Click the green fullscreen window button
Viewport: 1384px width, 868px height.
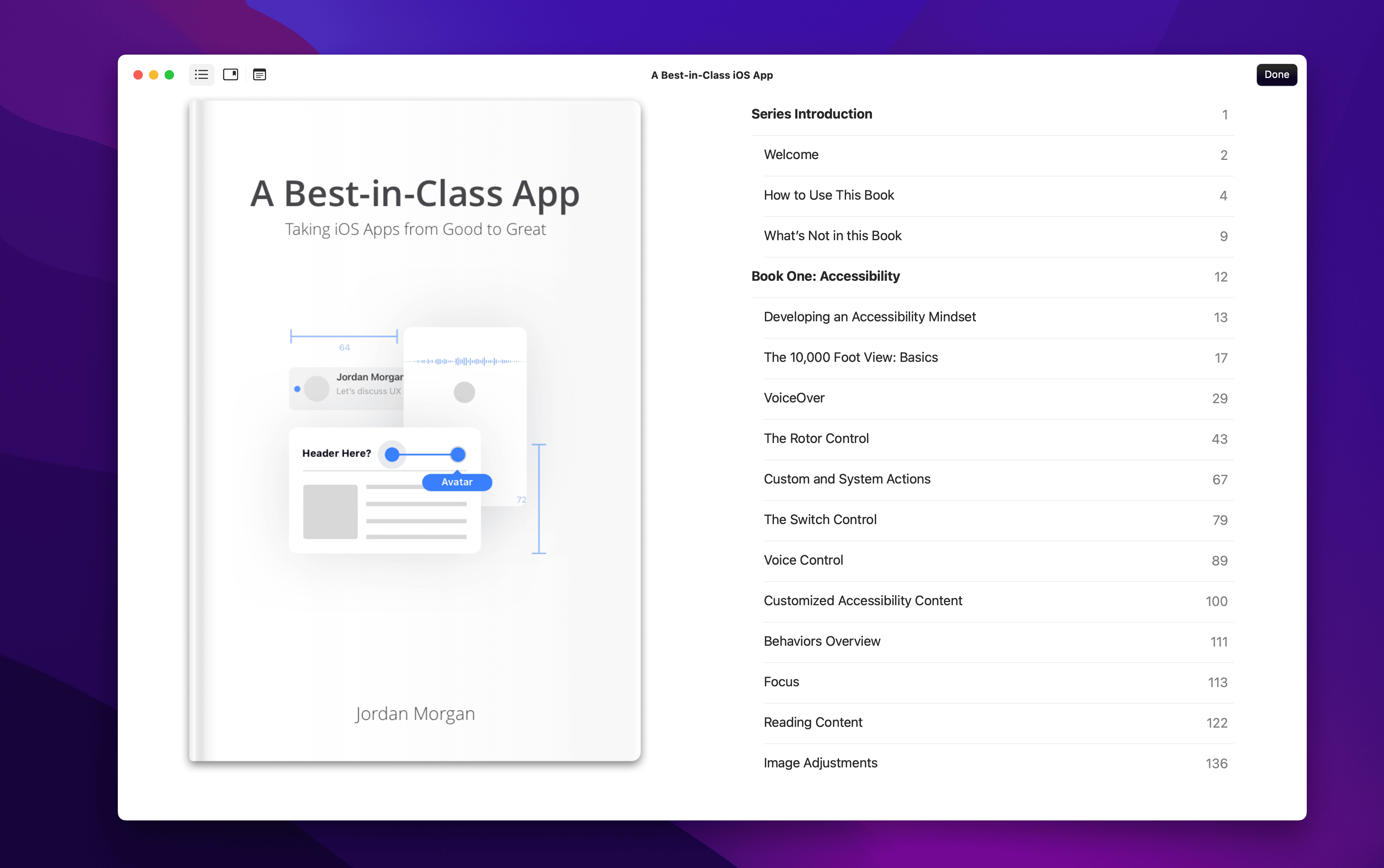(x=169, y=74)
